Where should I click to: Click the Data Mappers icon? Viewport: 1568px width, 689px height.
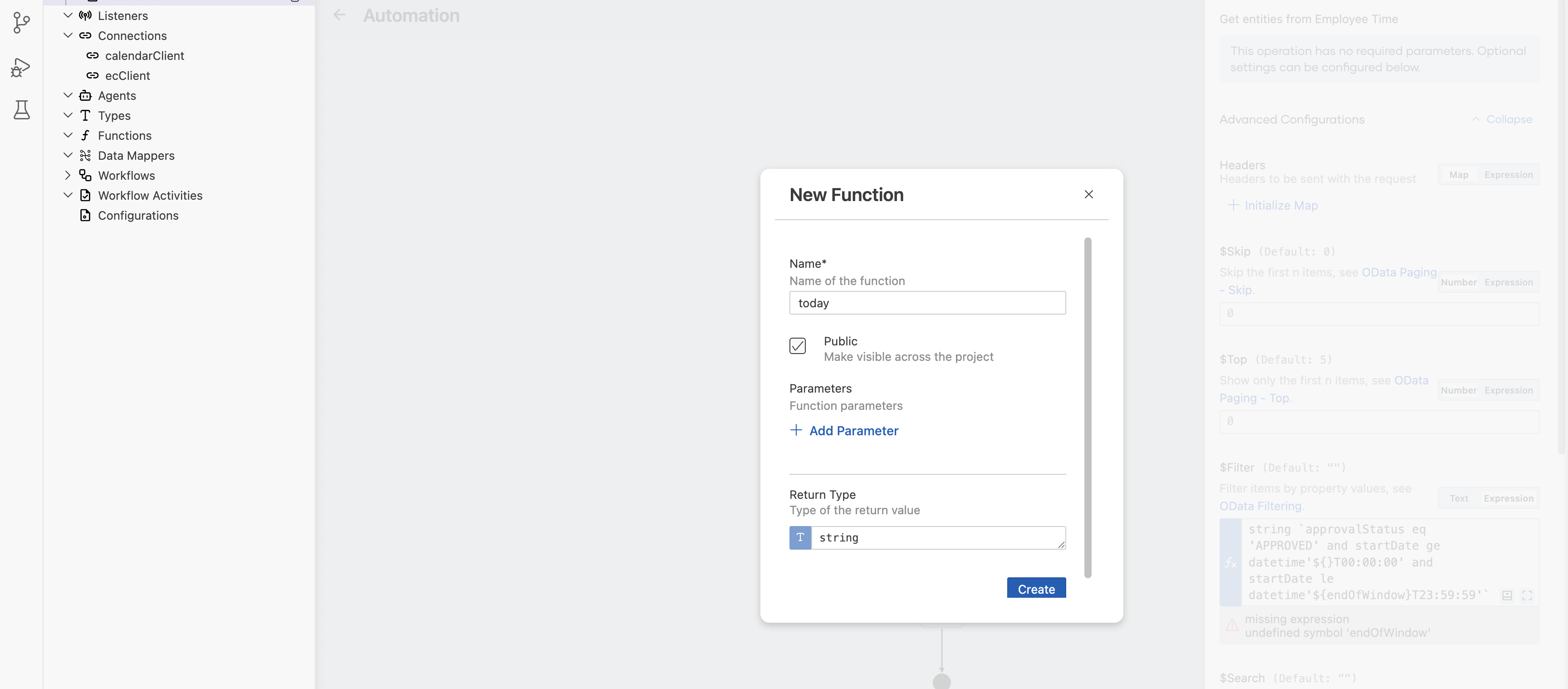[85, 155]
